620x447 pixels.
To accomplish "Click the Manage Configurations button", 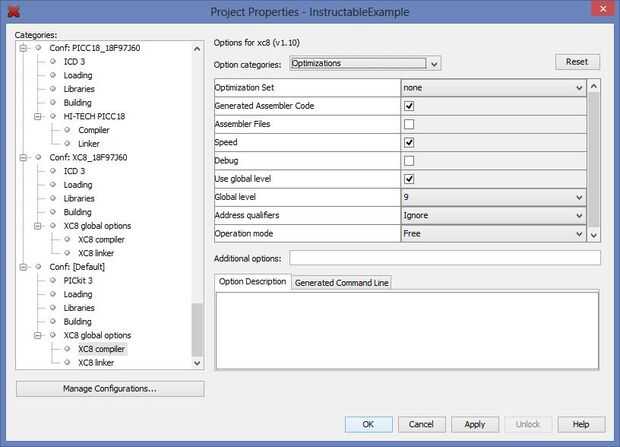I will (110, 388).
